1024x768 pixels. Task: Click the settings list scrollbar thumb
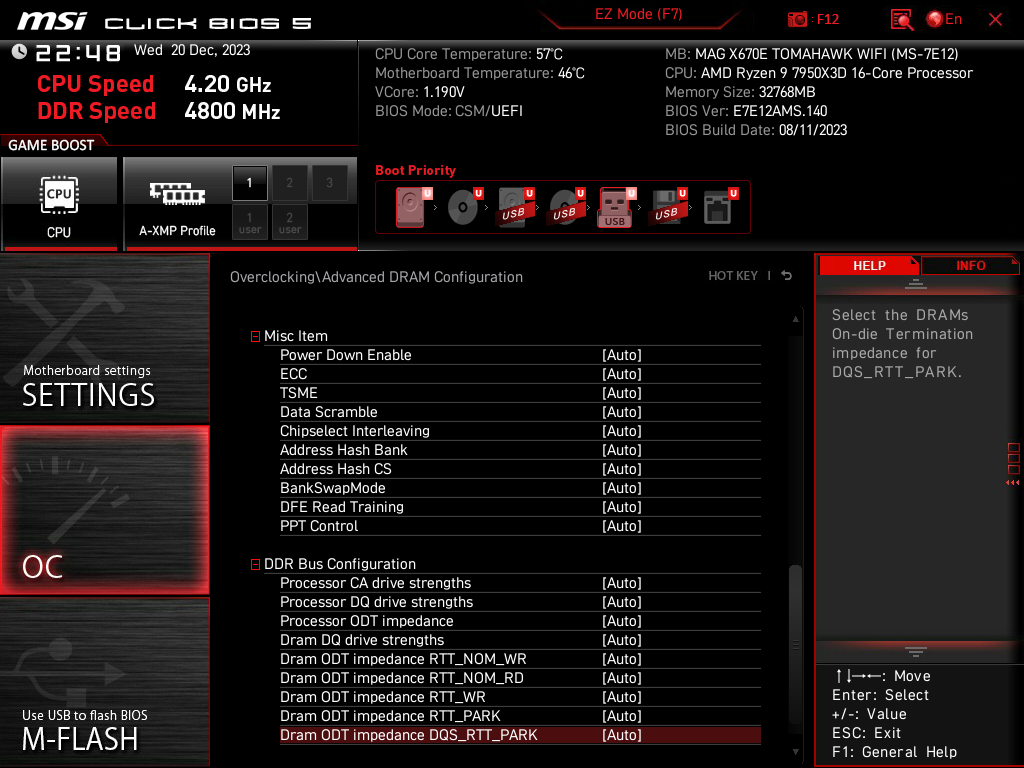tap(795, 643)
